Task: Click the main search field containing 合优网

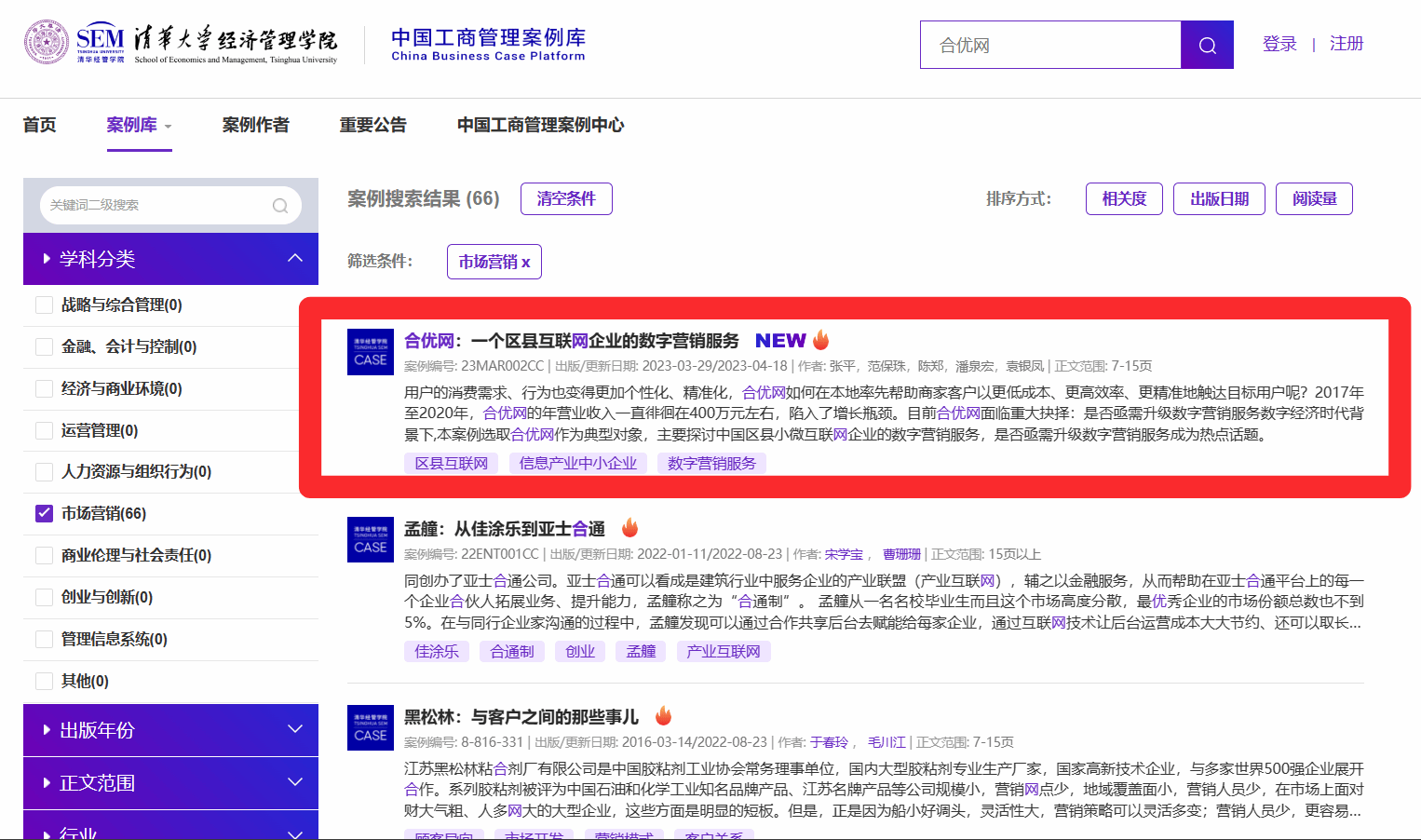Action: click(x=1050, y=45)
